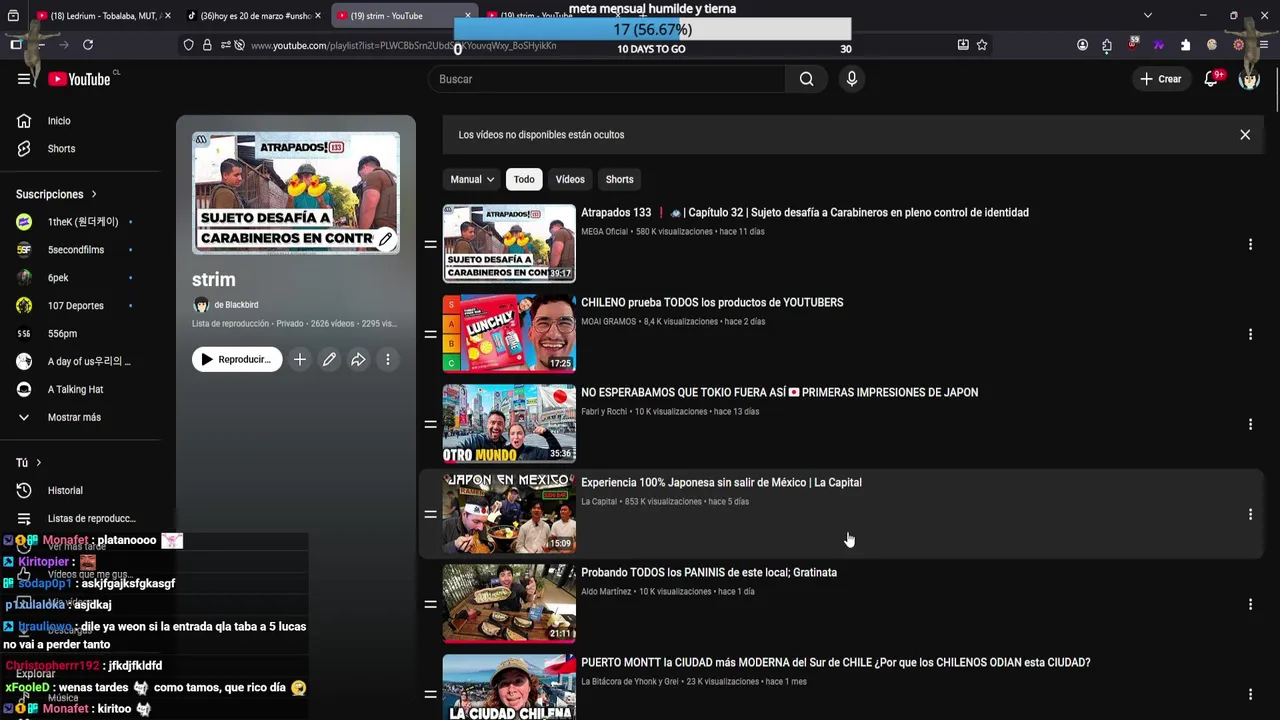The height and width of the screenshot is (720, 1280).
Task: Click the magnifier search button
Action: coord(806,79)
